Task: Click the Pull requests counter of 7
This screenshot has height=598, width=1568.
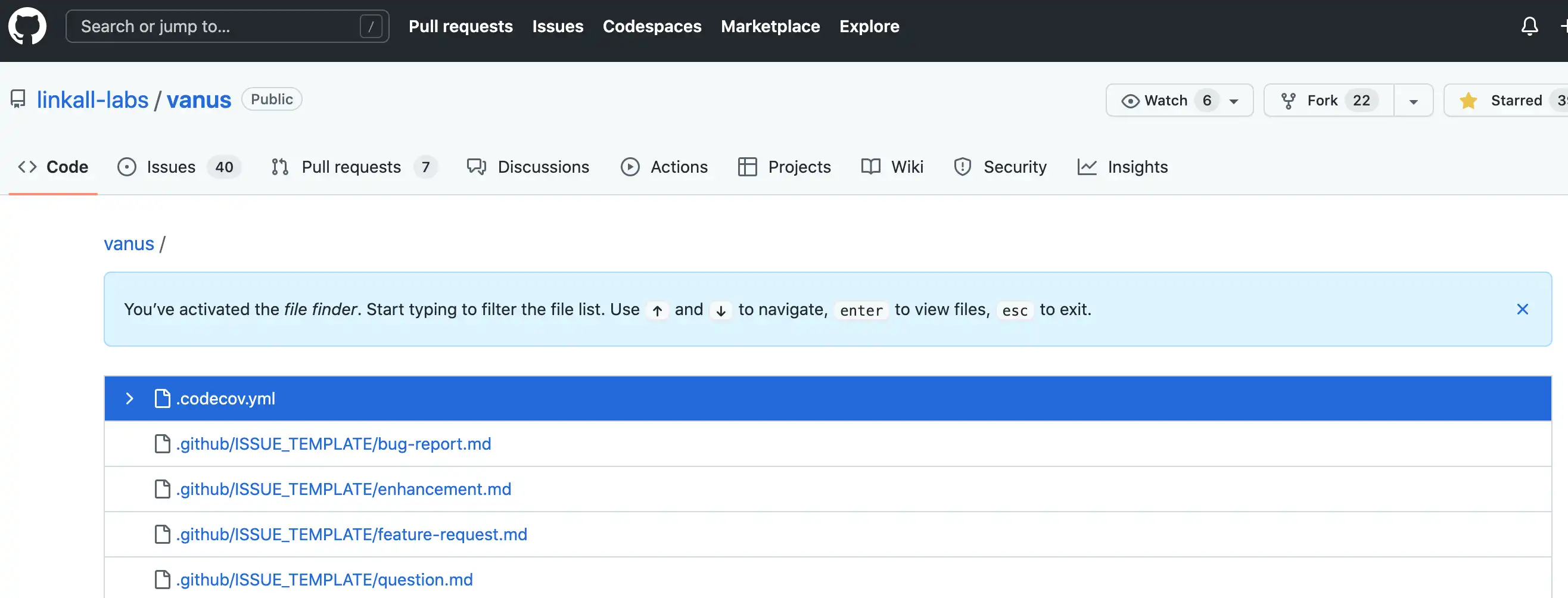Action: tap(425, 167)
